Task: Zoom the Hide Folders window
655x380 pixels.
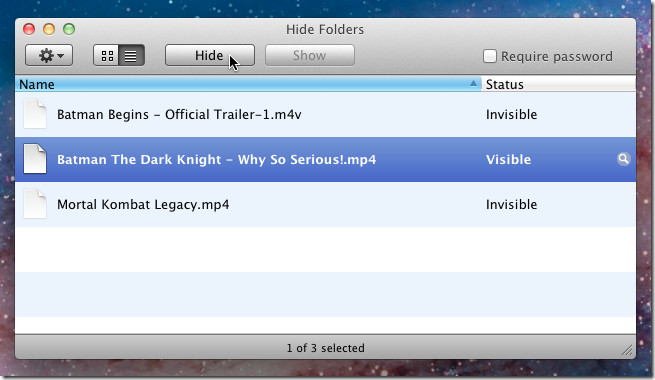Action: (x=69, y=29)
